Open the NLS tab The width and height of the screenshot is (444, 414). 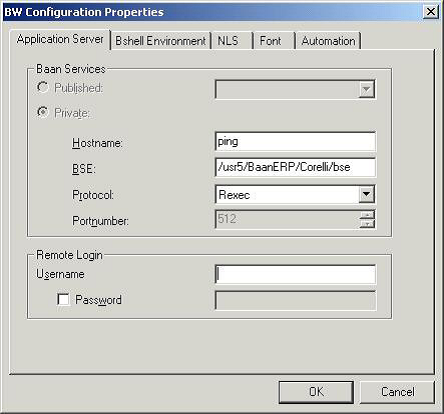232,41
